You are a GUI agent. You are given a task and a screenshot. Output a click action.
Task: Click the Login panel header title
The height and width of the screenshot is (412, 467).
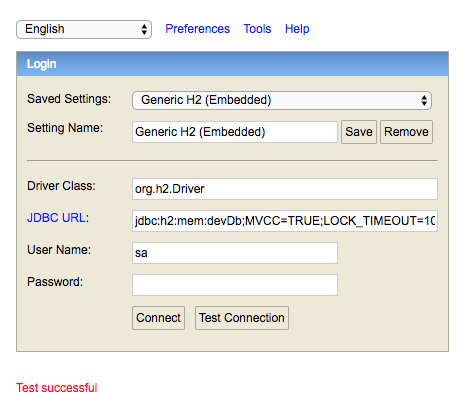(41, 64)
